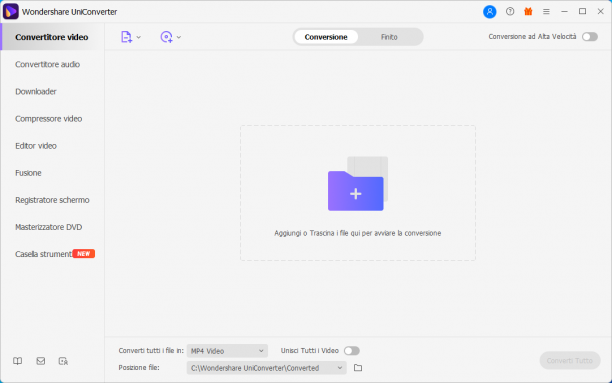Switch to the Finito tab
The image size is (612, 383).
point(389,37)
